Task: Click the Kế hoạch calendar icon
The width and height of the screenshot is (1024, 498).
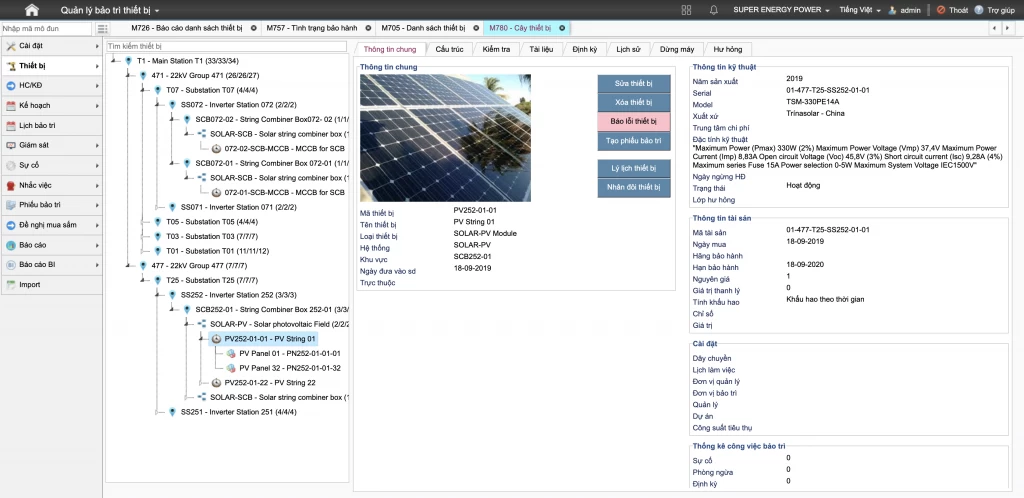Action: pos(11,106)
